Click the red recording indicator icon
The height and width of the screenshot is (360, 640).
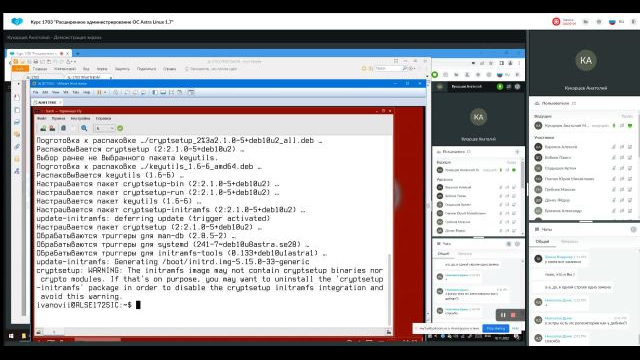point(556,22)
